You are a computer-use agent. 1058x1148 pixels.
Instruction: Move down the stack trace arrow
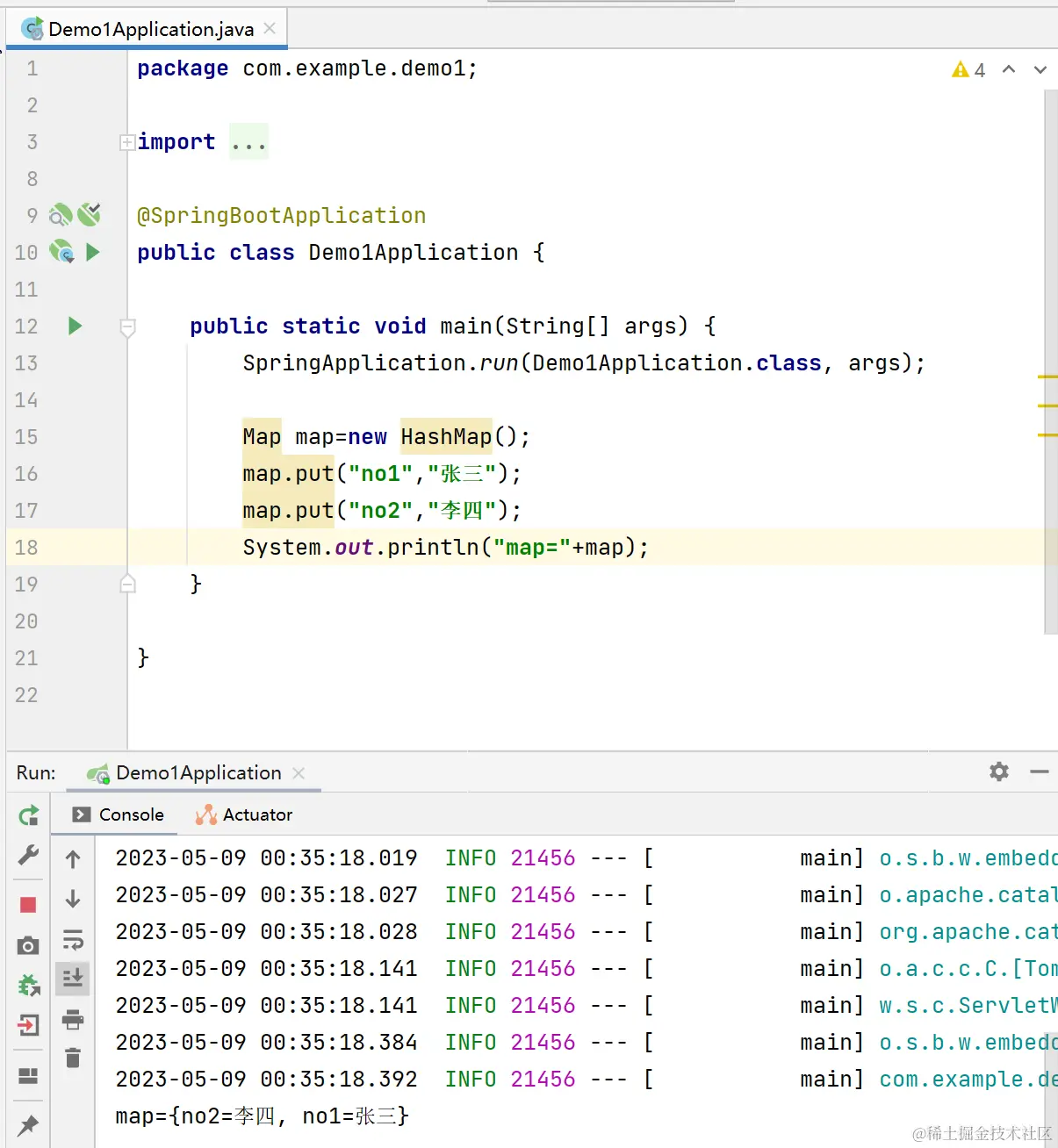pyautogui.click(x=73, y=899)
